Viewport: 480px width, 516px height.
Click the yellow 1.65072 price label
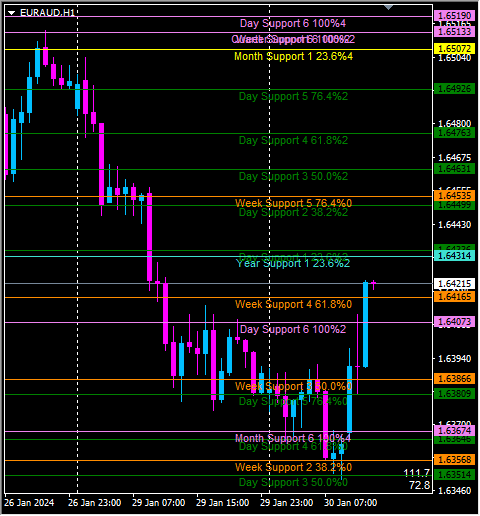[x=455, y=49]
